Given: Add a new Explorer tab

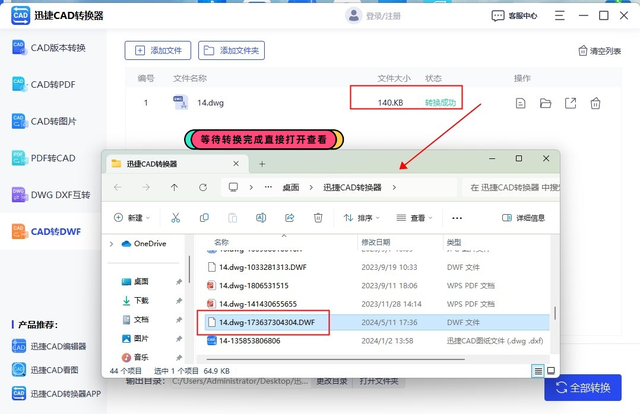Looking at the screenshot, I should point(262,164).
